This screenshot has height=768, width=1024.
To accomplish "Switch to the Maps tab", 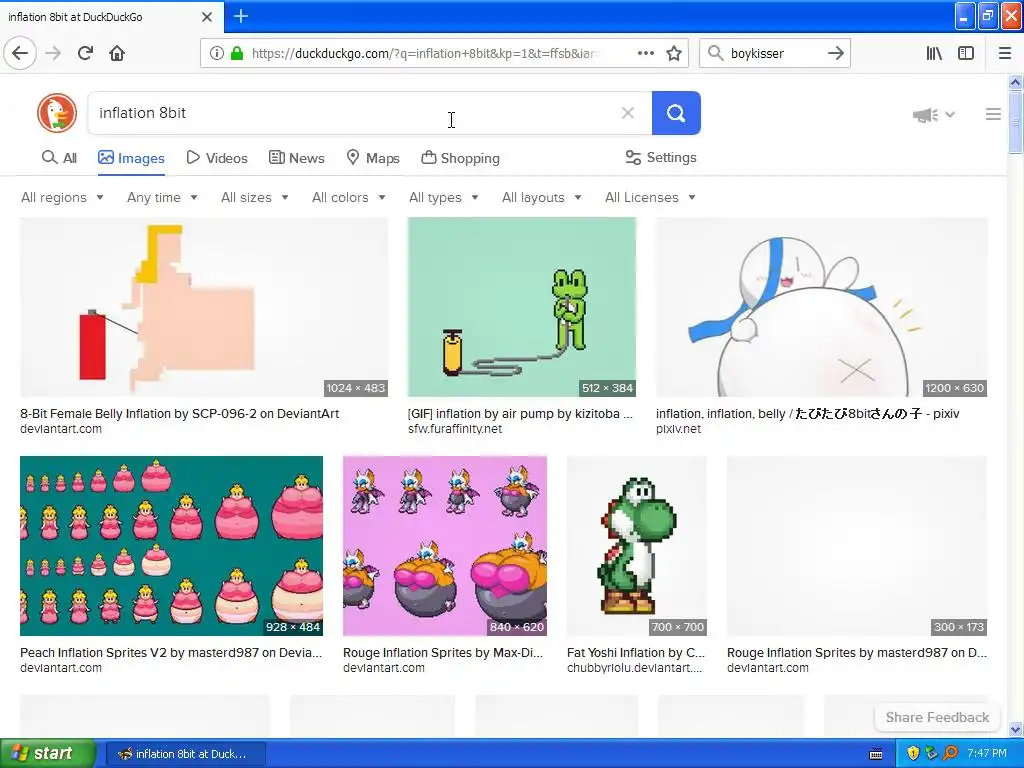I will [x=373, y=158].
